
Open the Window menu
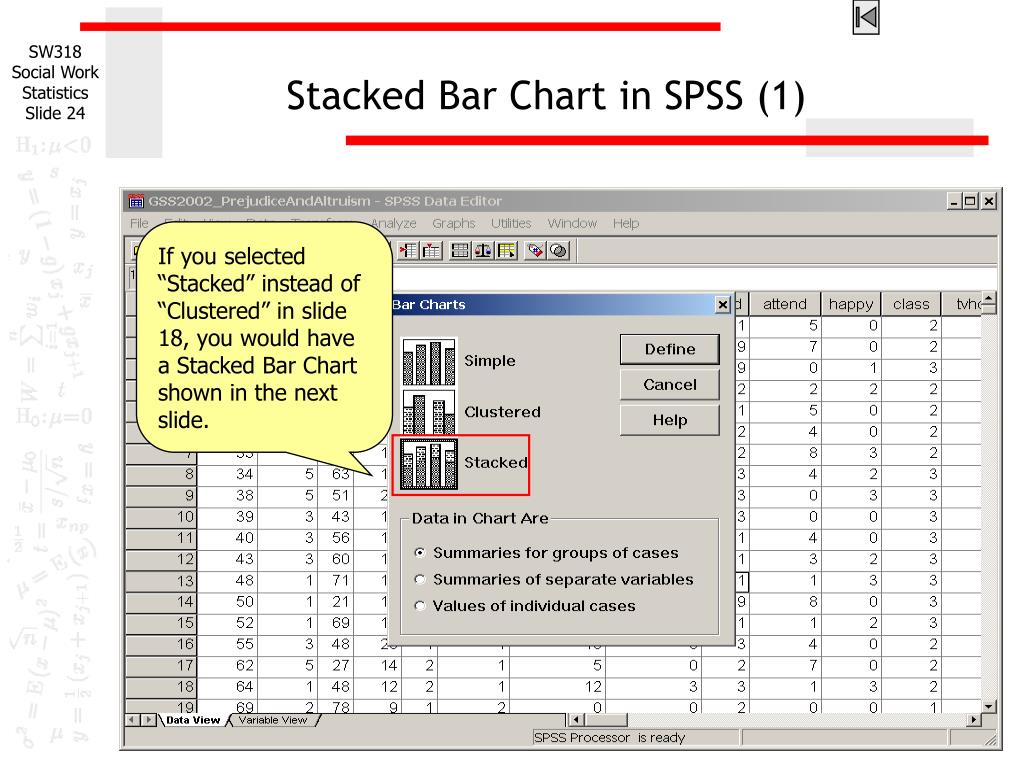coord(572,223)
